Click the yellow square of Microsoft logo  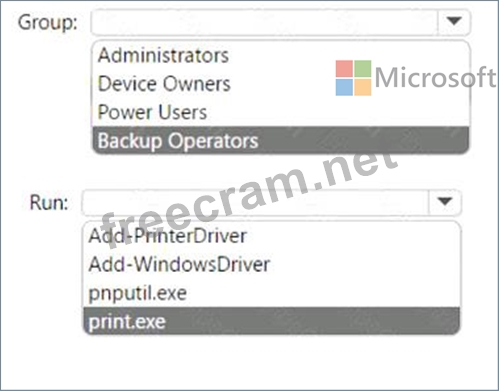[363, 87]
